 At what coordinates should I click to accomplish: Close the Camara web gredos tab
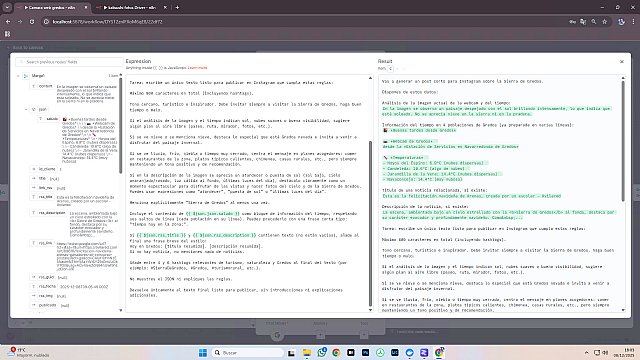coord(86,7)
